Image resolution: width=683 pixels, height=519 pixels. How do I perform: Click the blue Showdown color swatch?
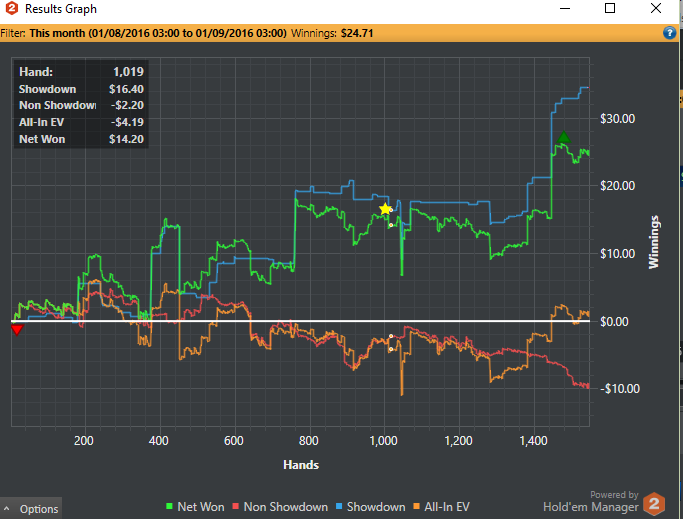point(339,506)
